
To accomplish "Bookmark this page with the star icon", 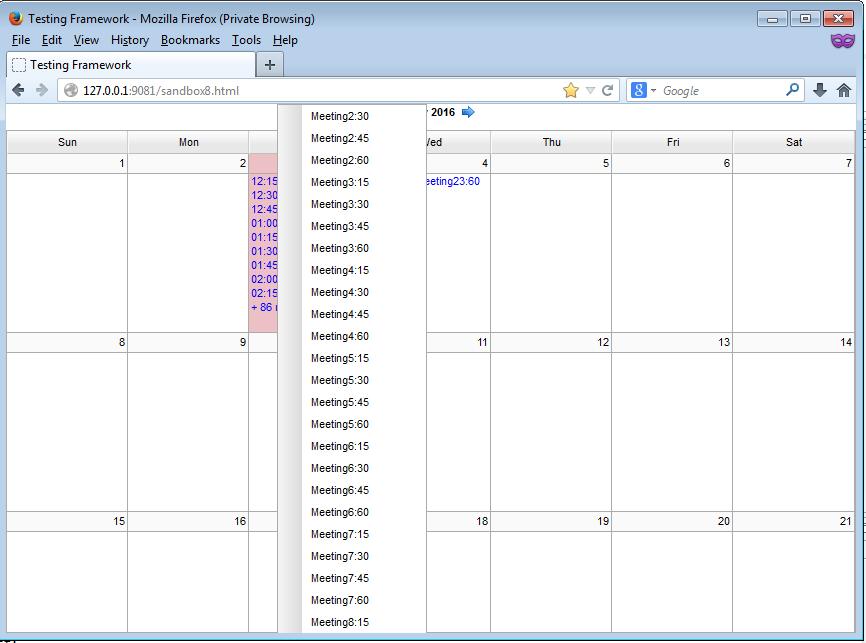I will [571, 90].
